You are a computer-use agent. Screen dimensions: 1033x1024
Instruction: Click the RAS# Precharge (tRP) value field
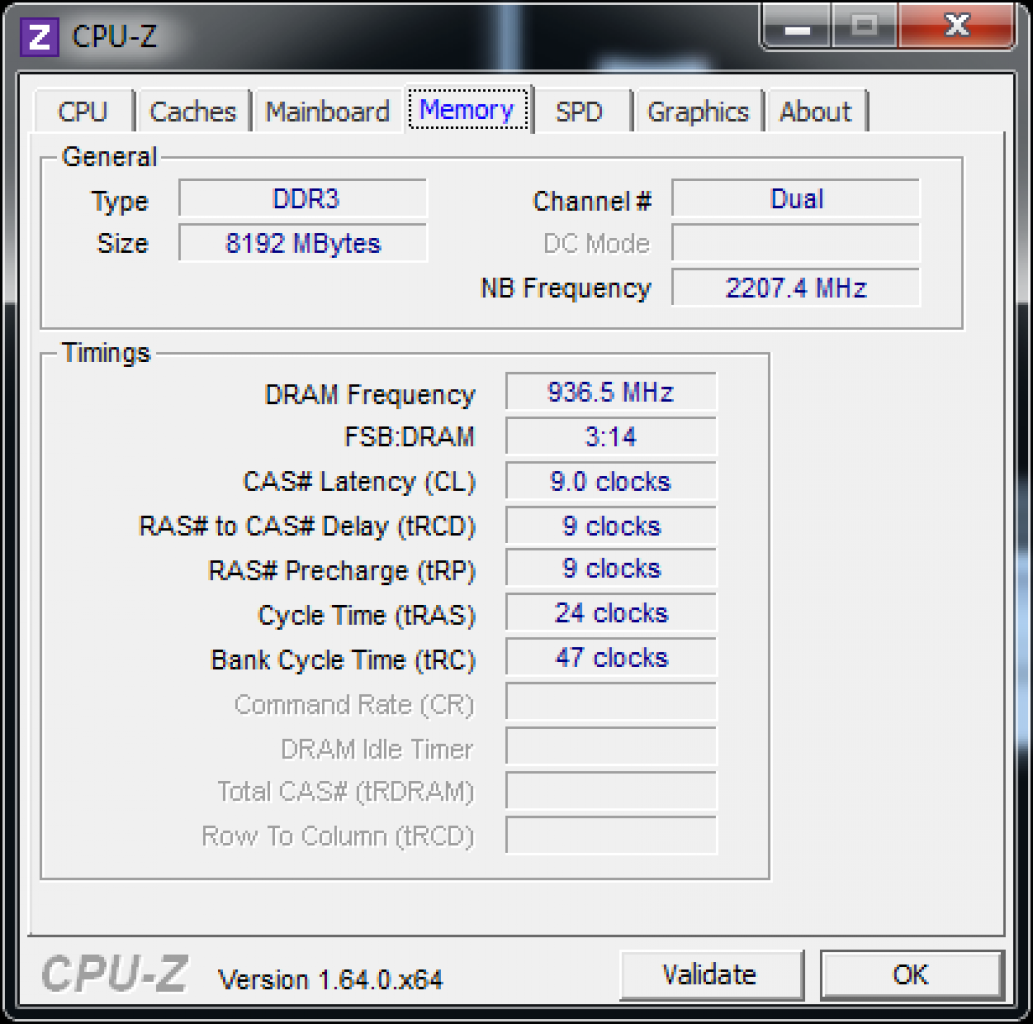coord(611,569)
